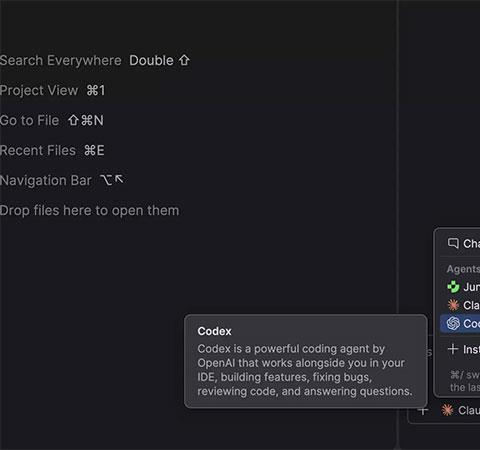Select the Chat mode entry
The width and height of the screenshot is (480, 450).
click(460, 243)
